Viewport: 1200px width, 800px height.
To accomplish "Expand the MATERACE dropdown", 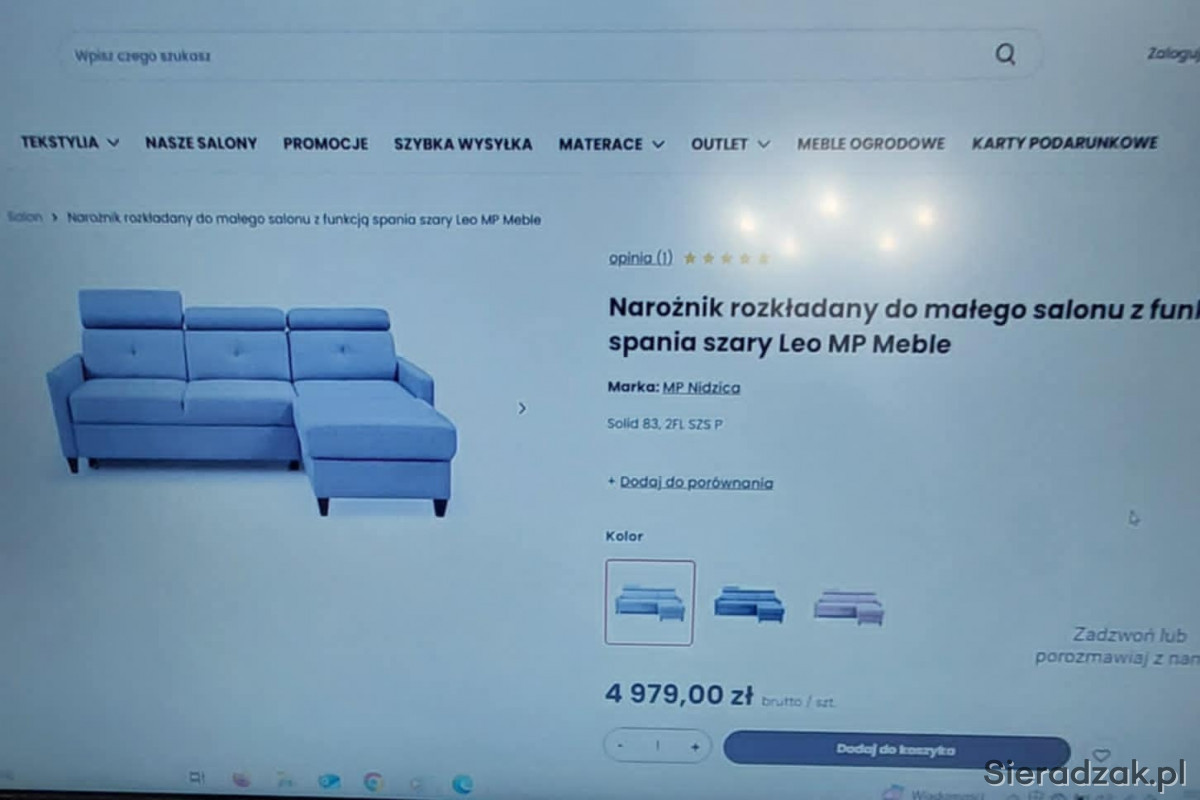I will click(611, 144).
